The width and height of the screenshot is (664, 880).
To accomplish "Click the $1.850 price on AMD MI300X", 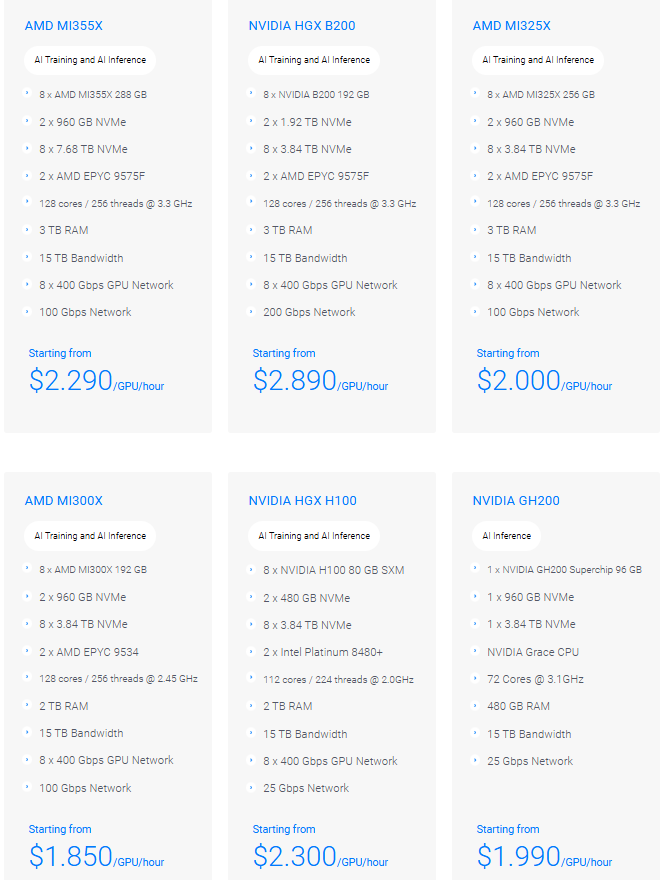I will pyautogui.click(x=70, y=857).
